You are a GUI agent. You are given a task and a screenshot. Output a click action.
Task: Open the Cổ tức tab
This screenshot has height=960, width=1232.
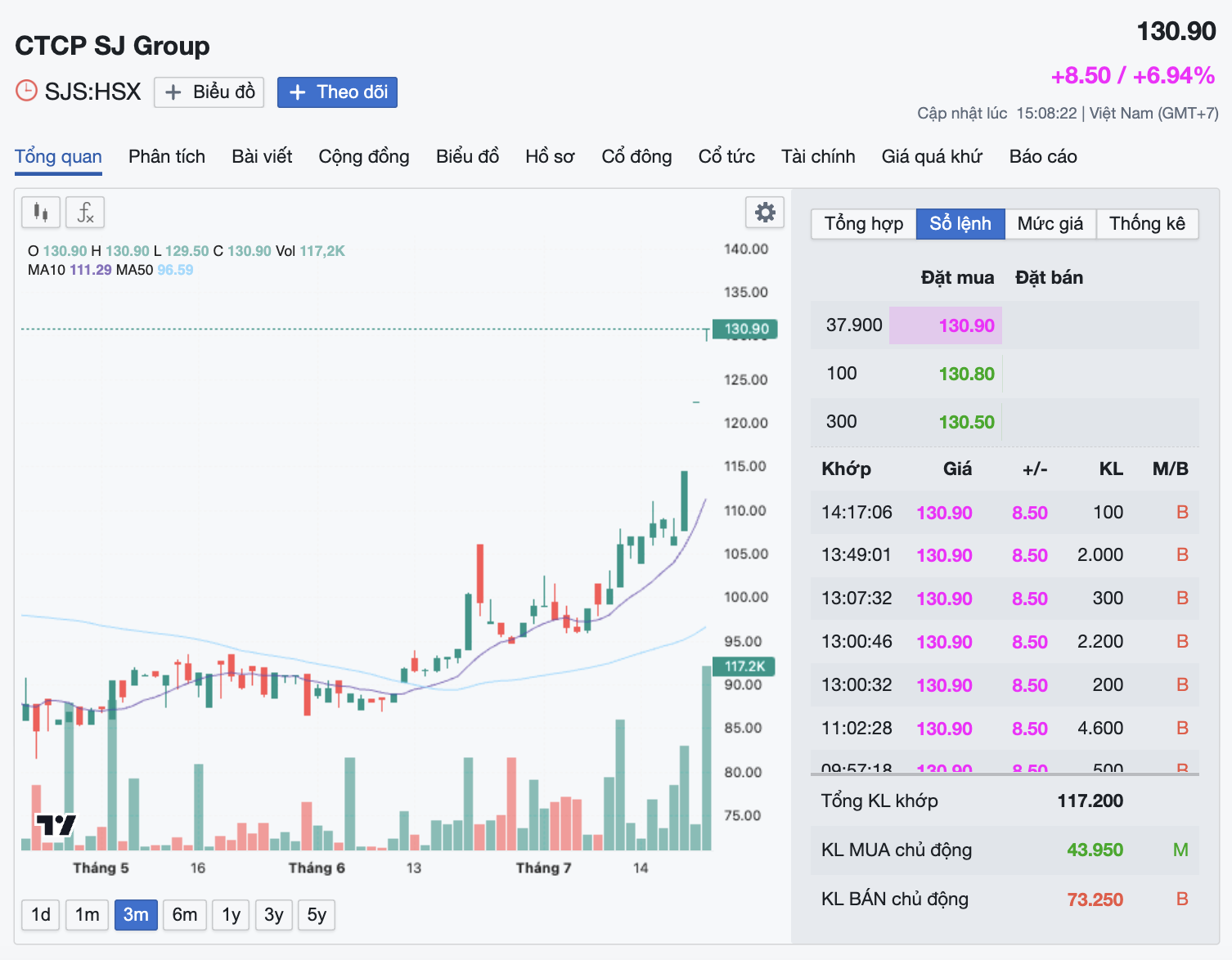726,156
